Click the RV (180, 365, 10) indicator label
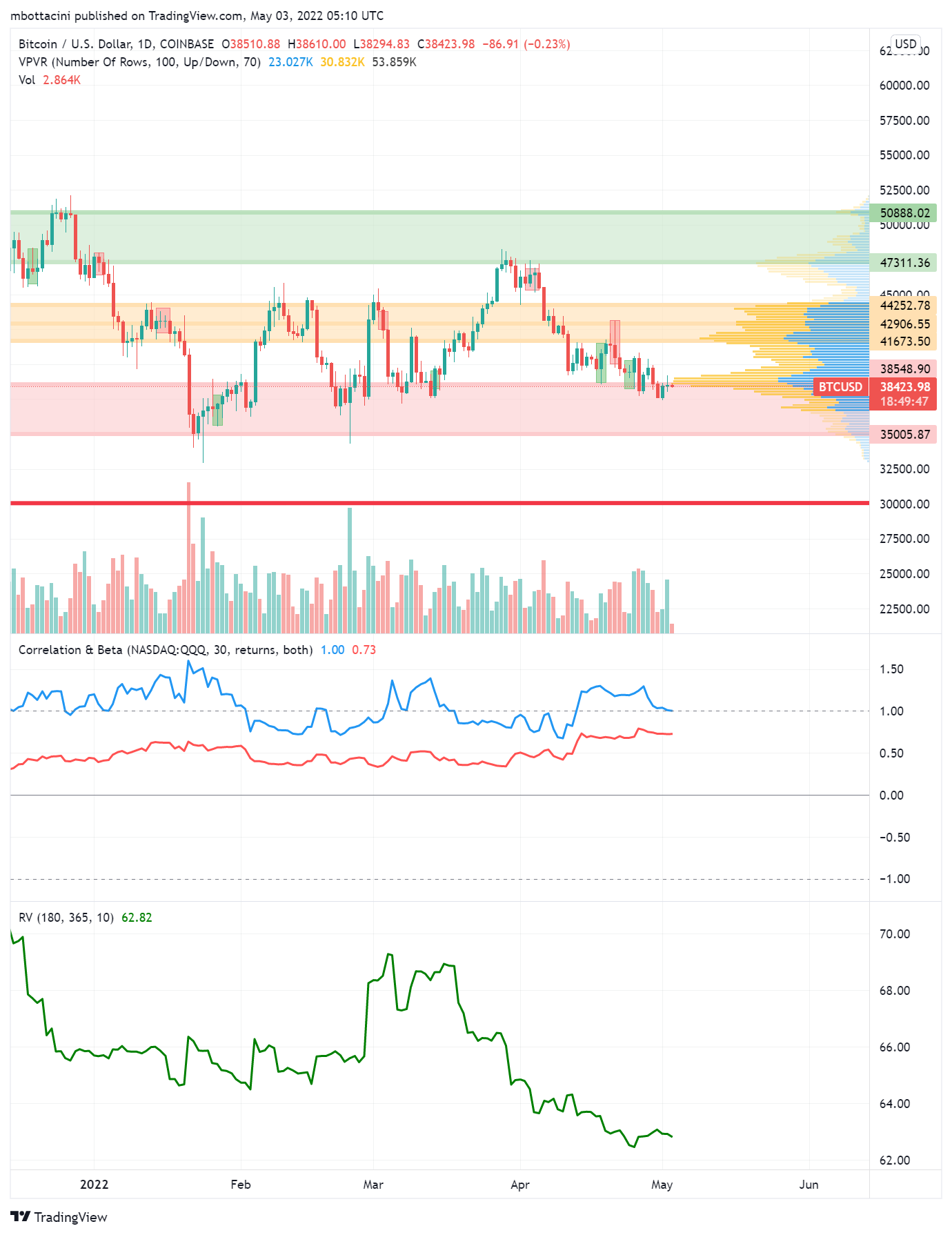Screen dimensions: 952x1235 point(66,918)
